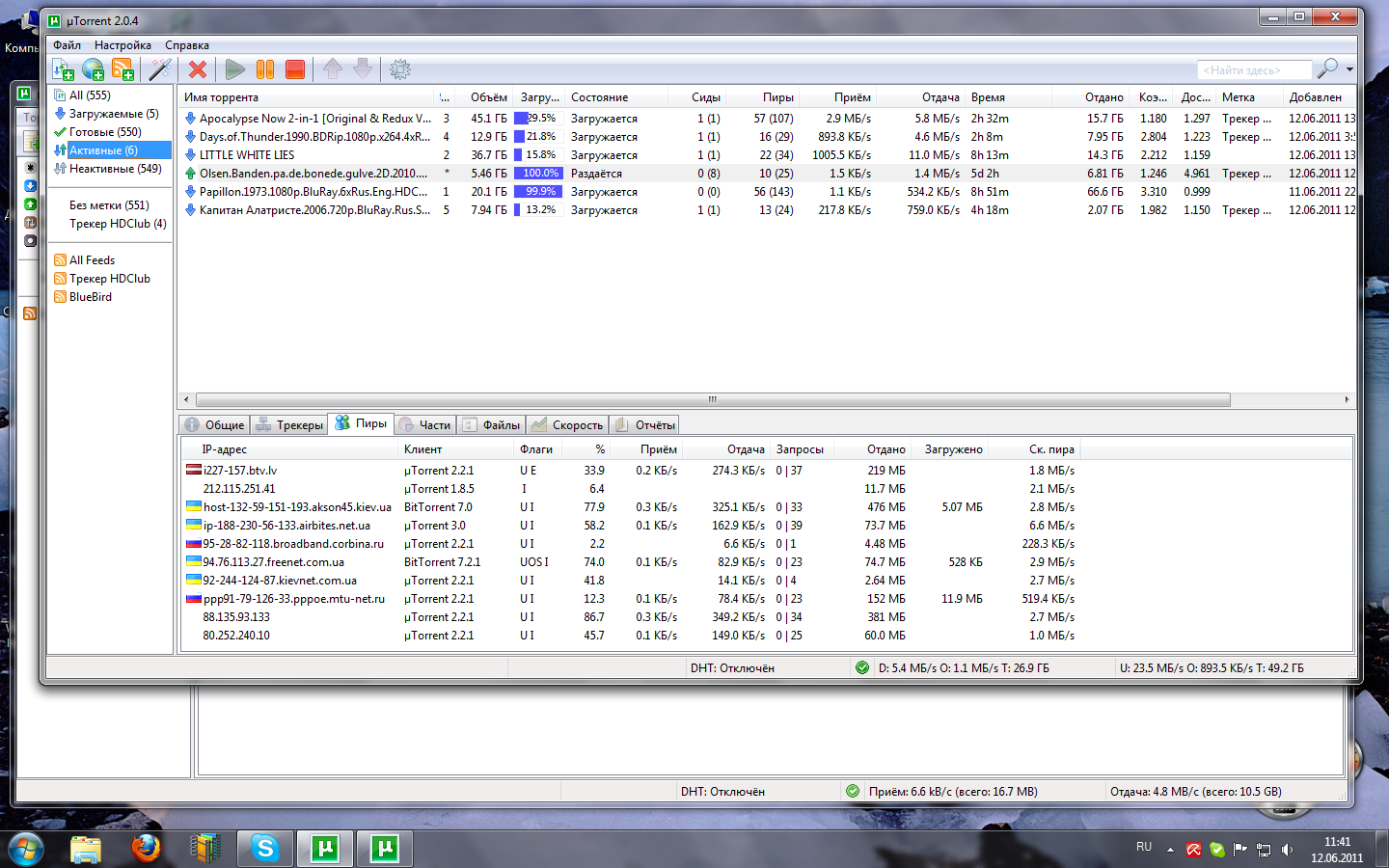Click the Move Up Queue arrow icon
This screenshot has height=868, width=1389.
point(333,68)
